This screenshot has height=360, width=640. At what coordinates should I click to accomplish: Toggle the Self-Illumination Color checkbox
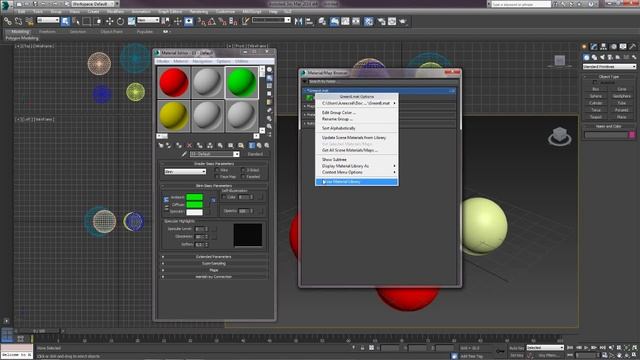[x=224, y=197]
